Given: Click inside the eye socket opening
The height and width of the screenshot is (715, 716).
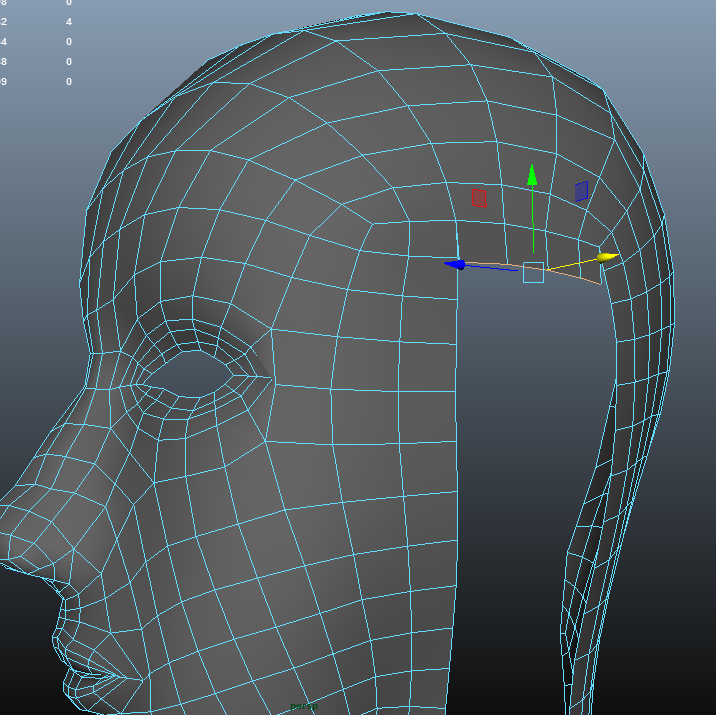Looking at the screenshot, I should [x=193, y=375].
